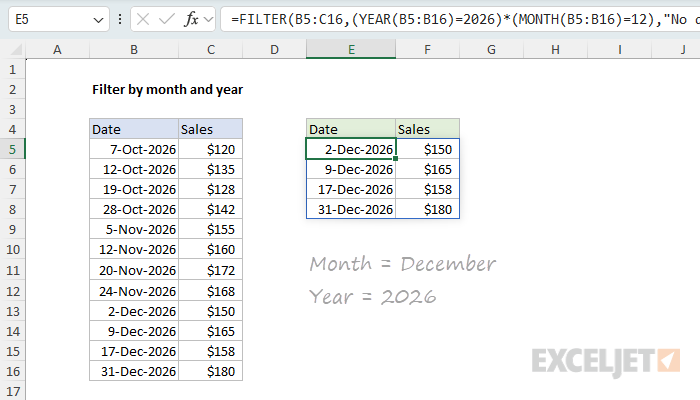This screenshot has width=700, height=400.
Task: Select 17-Dec-2026 in column B
Action: point(134,351)
